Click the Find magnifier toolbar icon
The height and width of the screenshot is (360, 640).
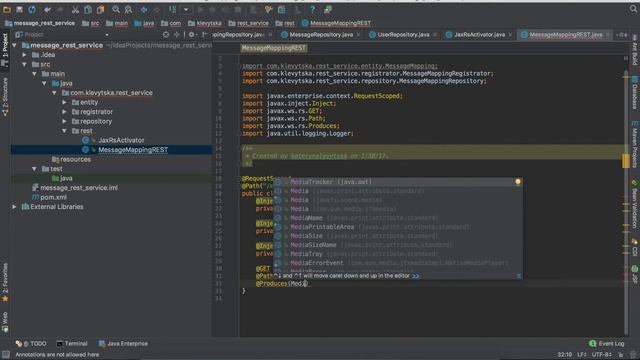[x=116, y=9]
